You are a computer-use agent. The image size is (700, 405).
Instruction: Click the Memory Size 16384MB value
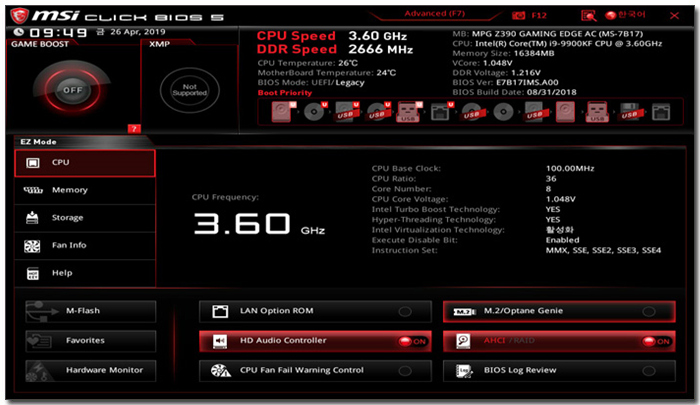click(534, 54)
